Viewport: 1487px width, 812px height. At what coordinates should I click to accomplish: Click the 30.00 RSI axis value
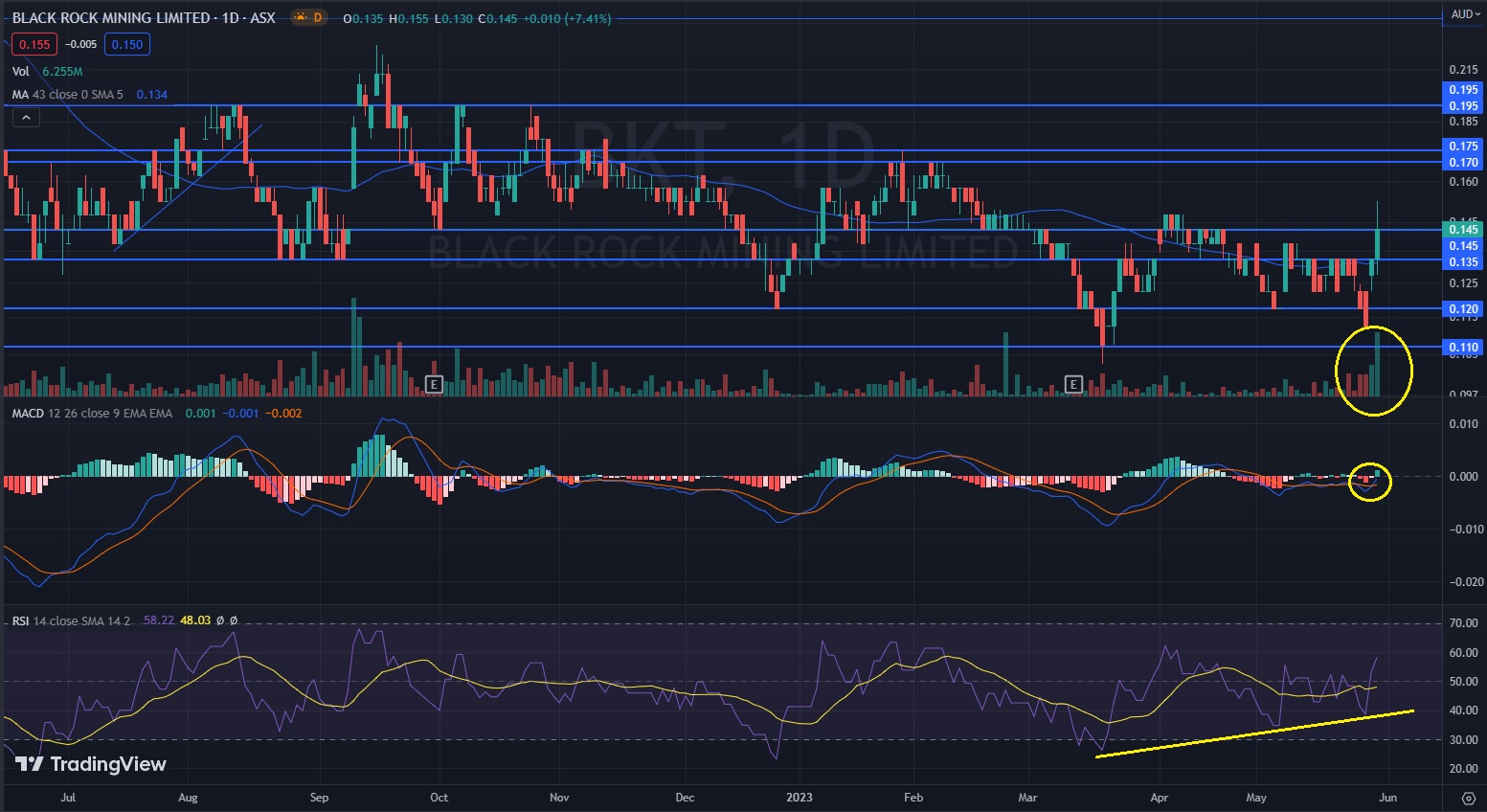pyautogui.click(x=1464, y=739)
